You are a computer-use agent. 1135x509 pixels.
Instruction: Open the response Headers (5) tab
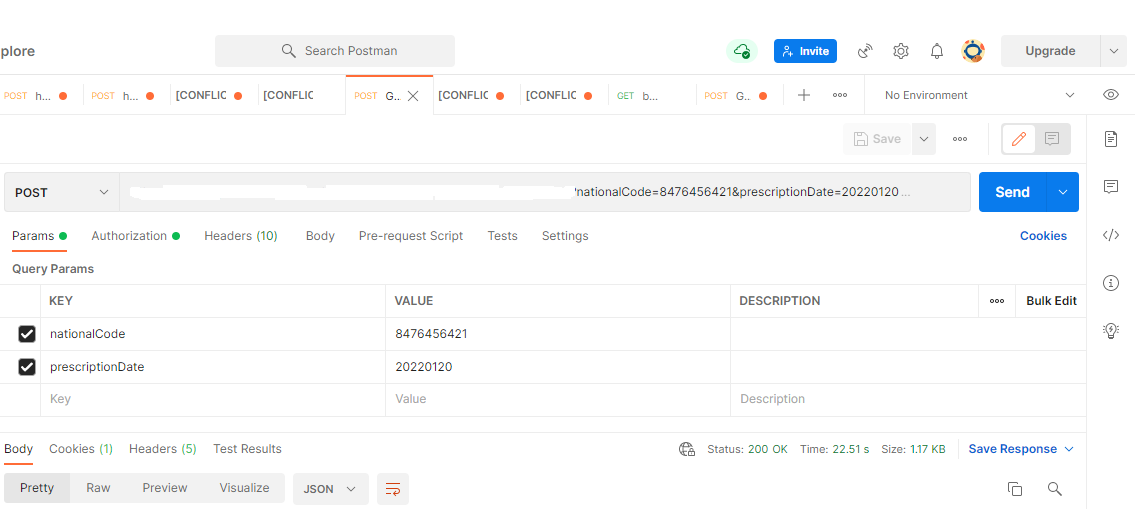163,449
